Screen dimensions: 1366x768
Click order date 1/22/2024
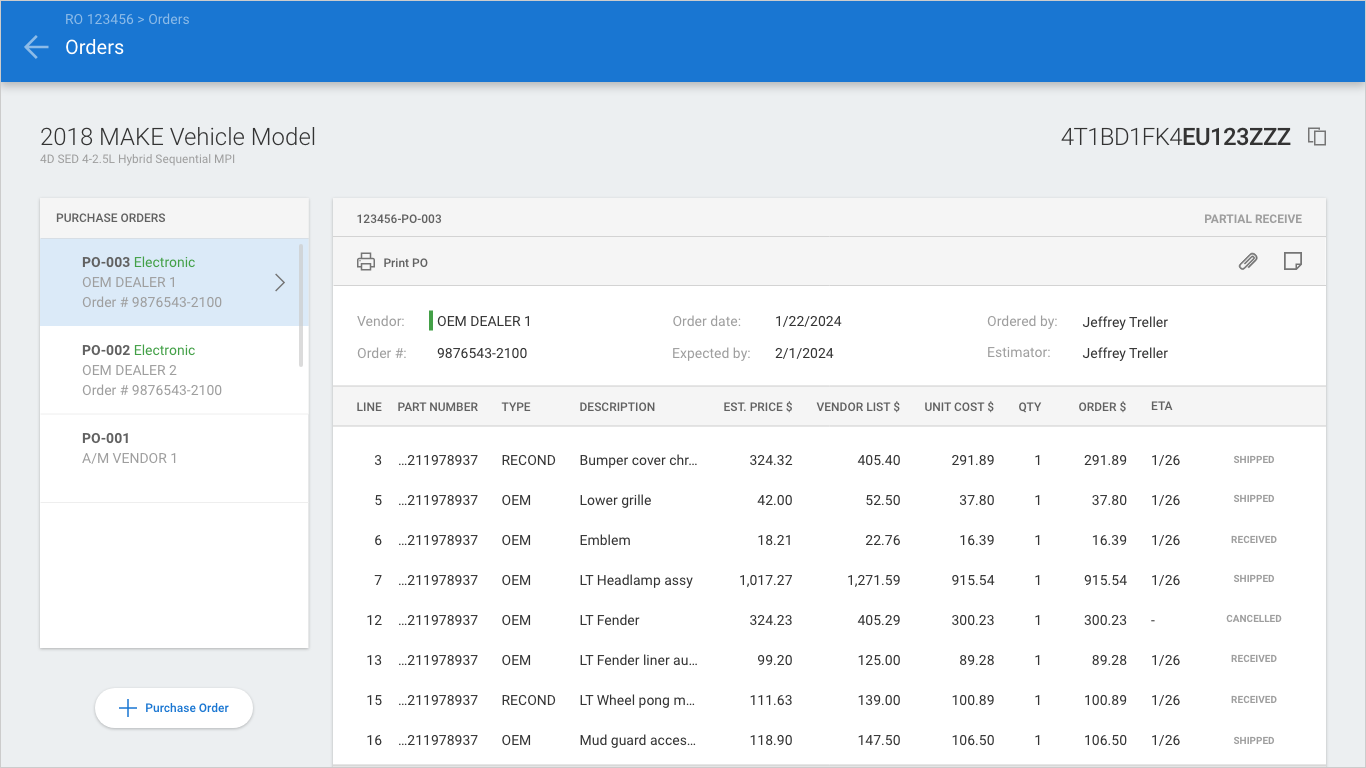[x=808, y=321]
